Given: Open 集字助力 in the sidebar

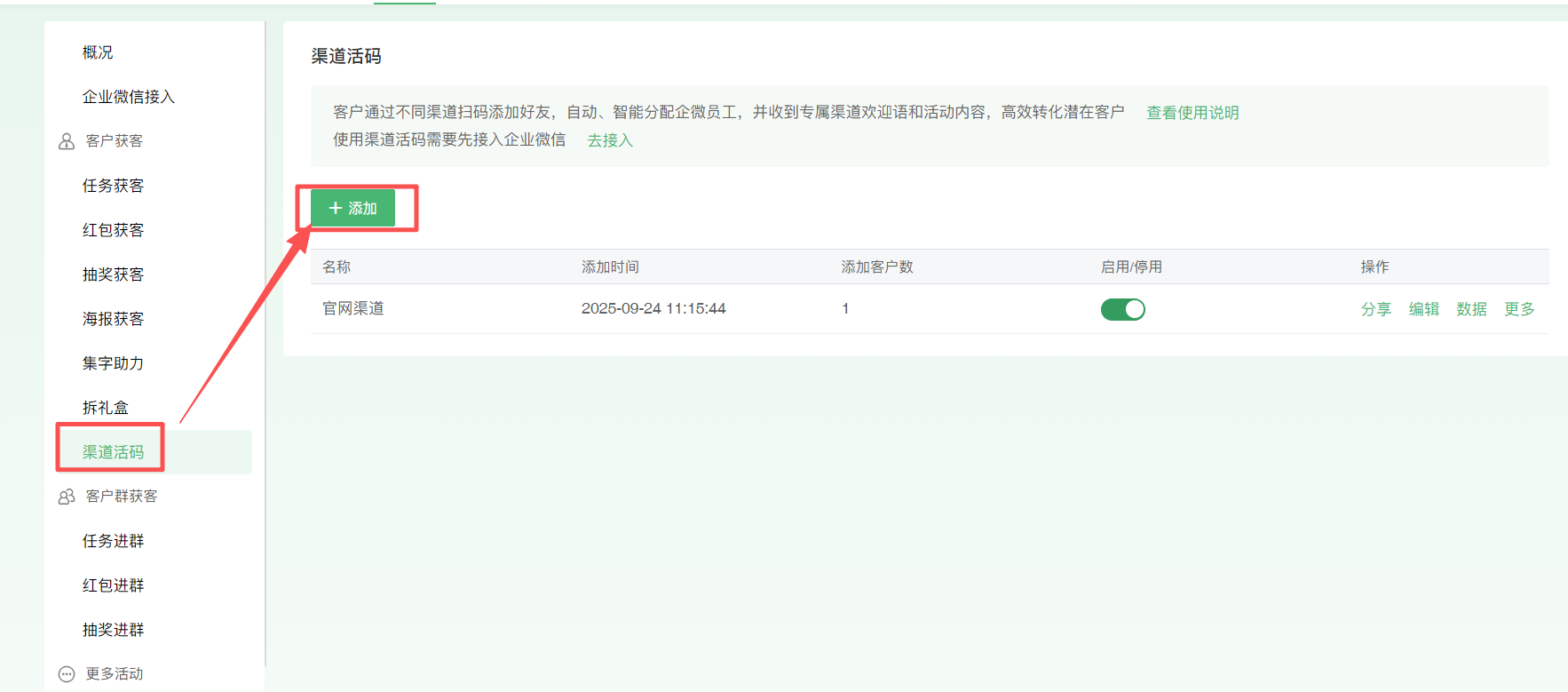Looking at the screenshot, I should pyautogui.click(x=113, y=363).
